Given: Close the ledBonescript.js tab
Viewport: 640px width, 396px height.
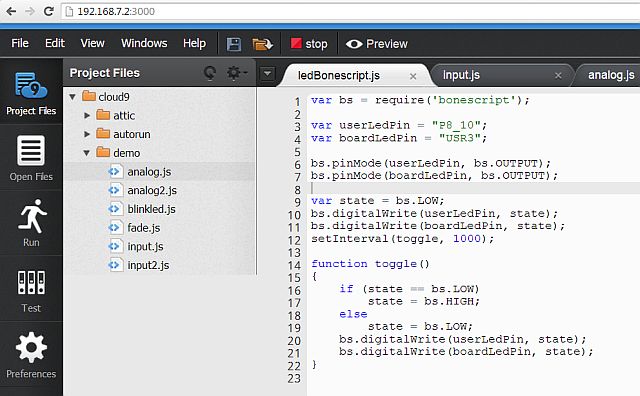Looking at the screenshot, I should (413, 76).
